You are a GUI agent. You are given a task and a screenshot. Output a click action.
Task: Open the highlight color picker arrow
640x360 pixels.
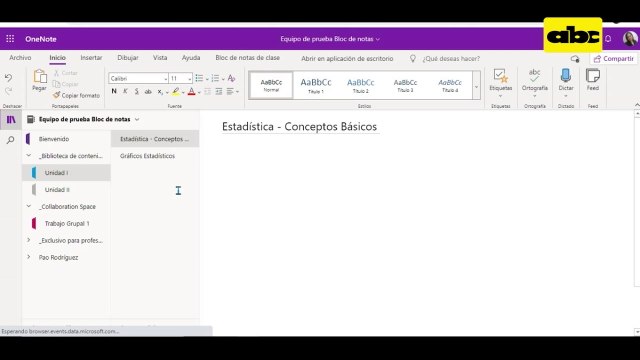coord(183,92)
